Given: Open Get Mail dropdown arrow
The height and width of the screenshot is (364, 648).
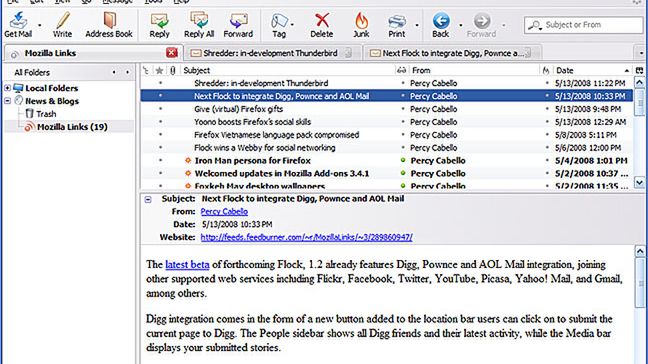Looking at the screenshot, I should click(40, 25).
